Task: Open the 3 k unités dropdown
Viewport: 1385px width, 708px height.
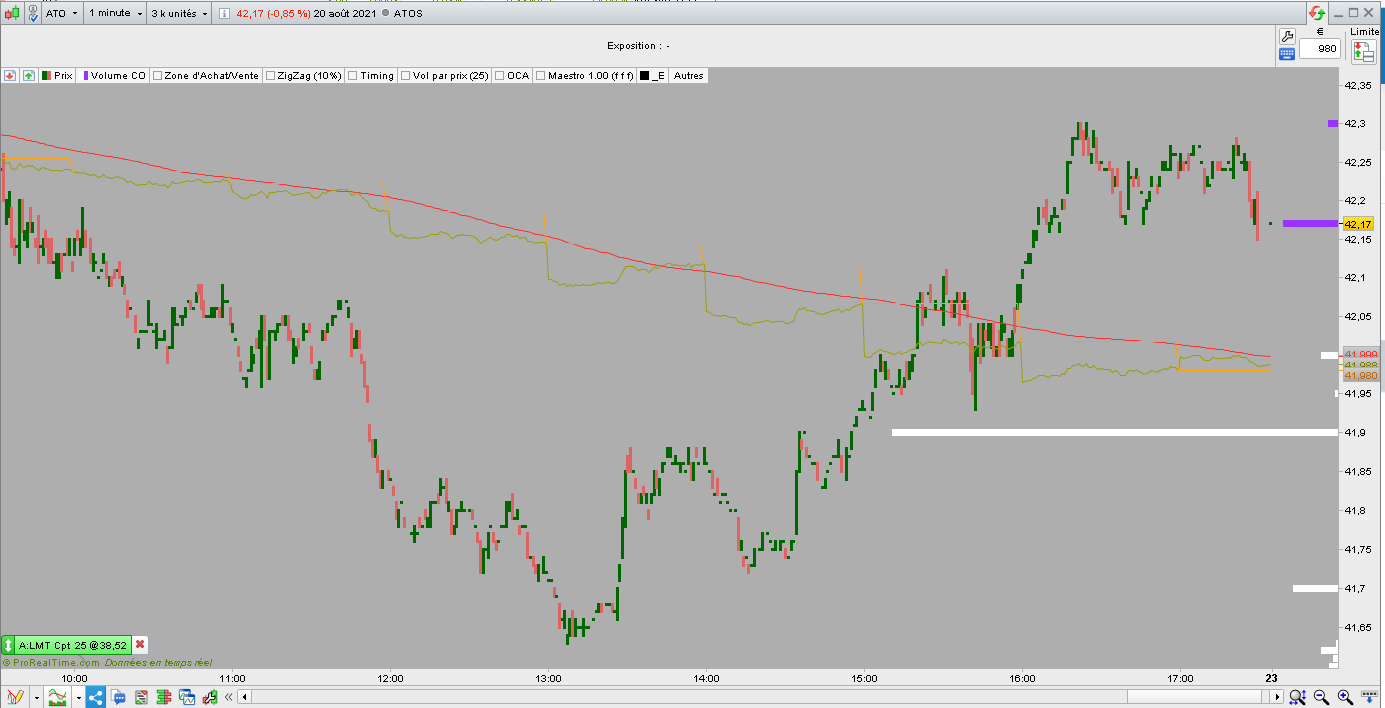Action: coord(179,14)
